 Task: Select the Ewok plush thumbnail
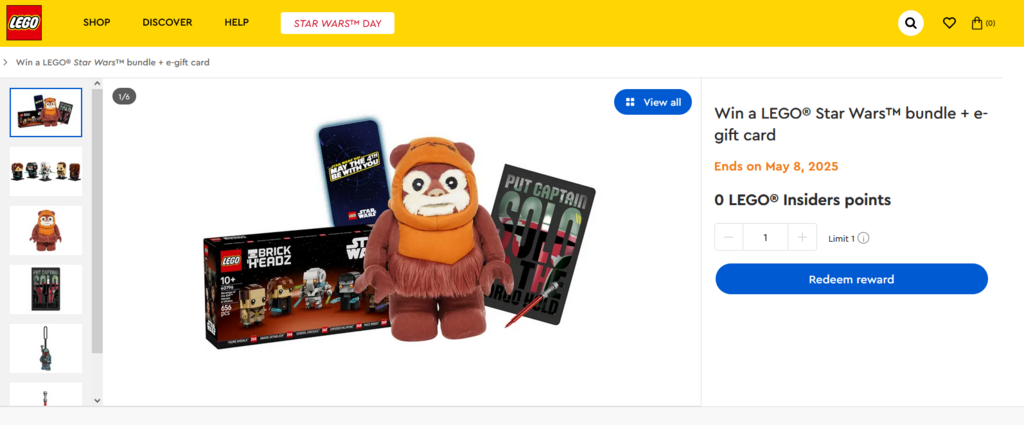tap(46, 230)
